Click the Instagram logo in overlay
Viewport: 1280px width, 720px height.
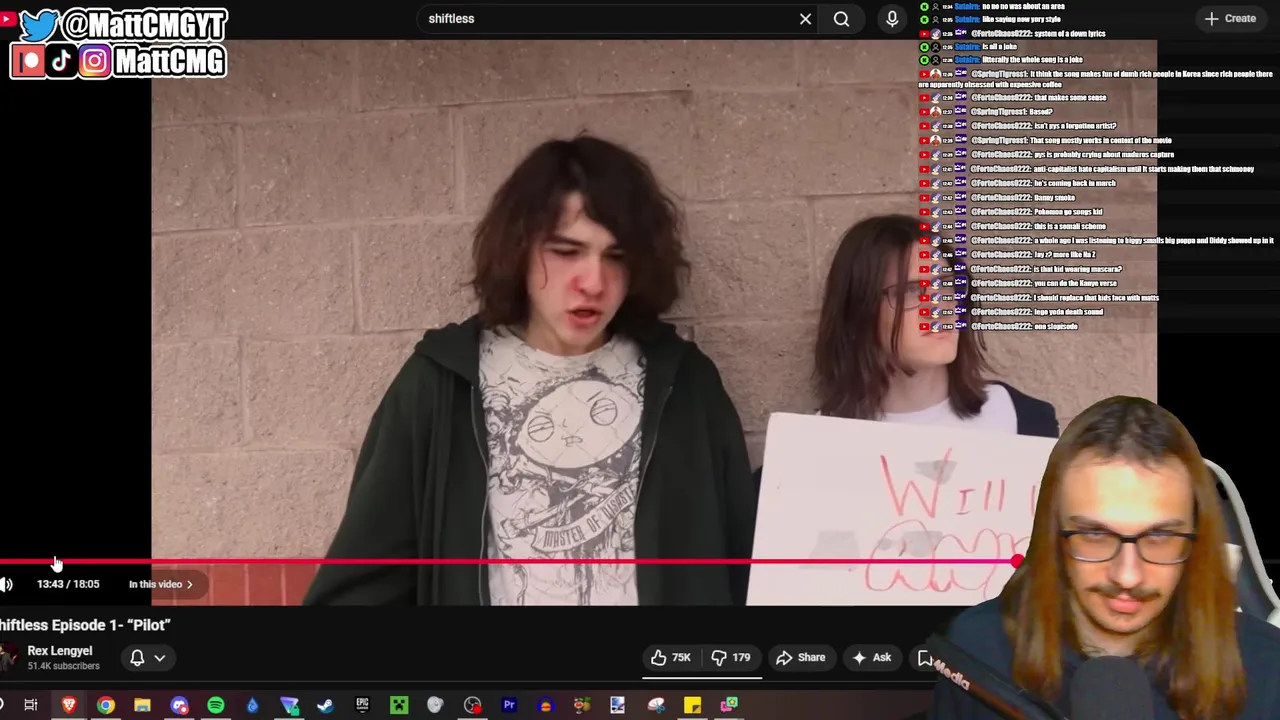(94, 61)
